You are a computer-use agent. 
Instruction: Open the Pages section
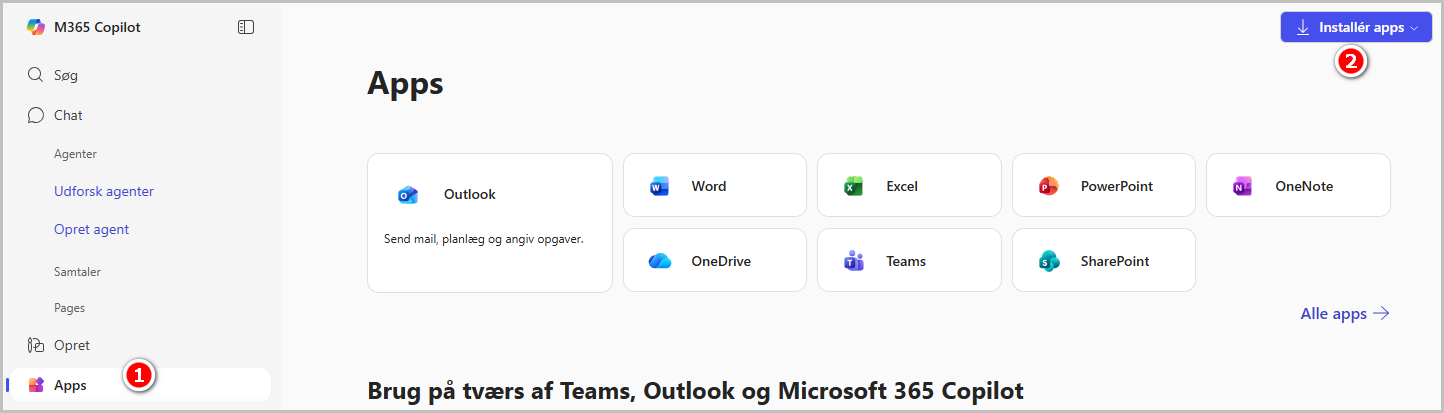(x=69, y=308)
